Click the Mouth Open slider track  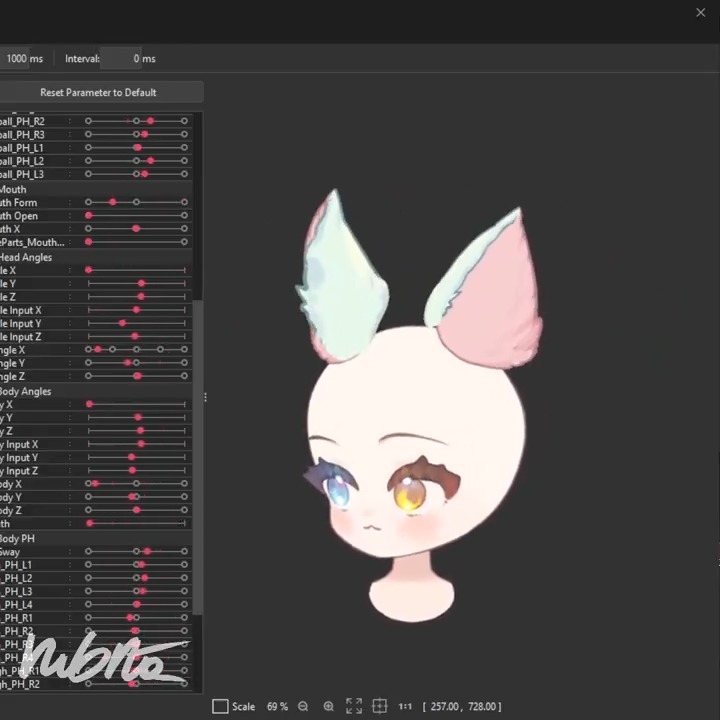tap(136, 215)
